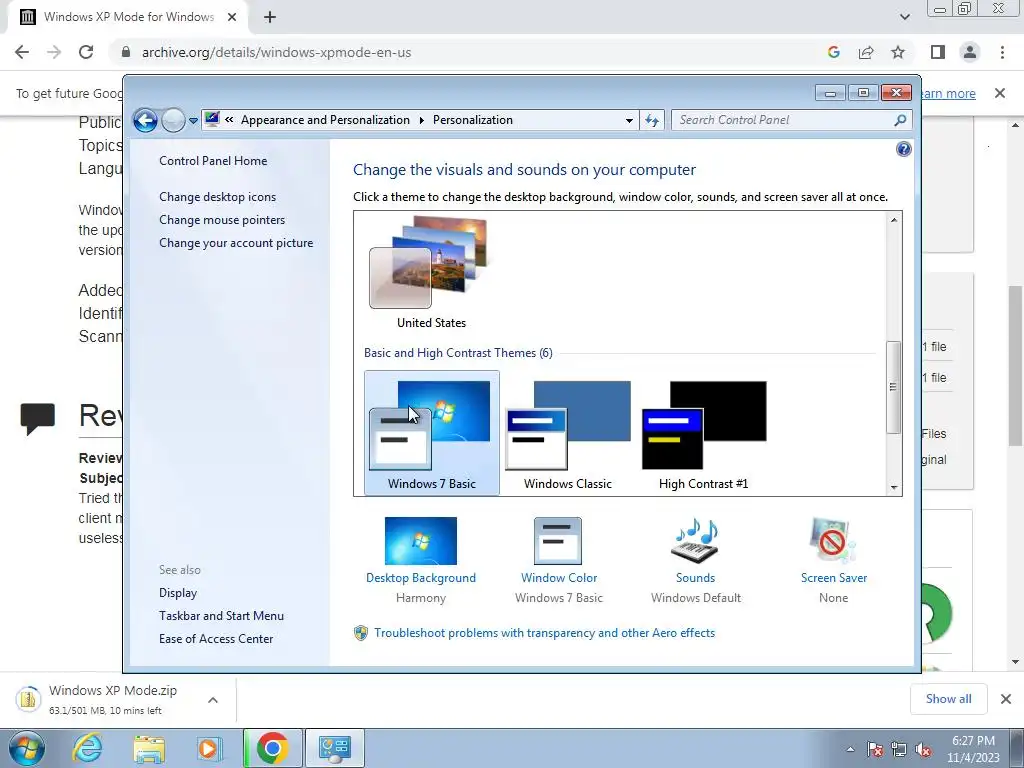Switch to Chrome on the taskbar
Viewport: 1024px width, 768px height.
[x=273, y=748]
